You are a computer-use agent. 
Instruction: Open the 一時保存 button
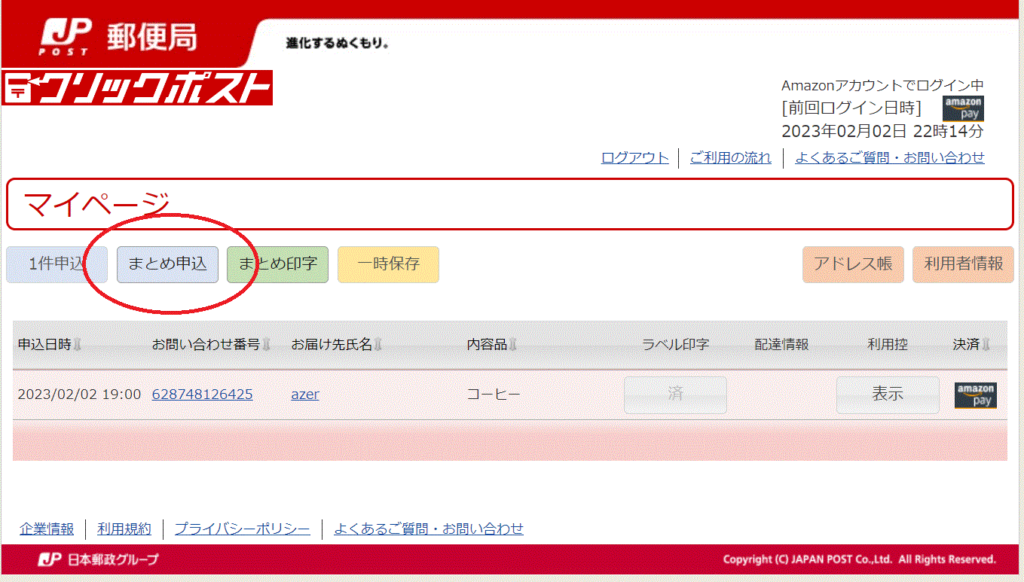point(388,265)
